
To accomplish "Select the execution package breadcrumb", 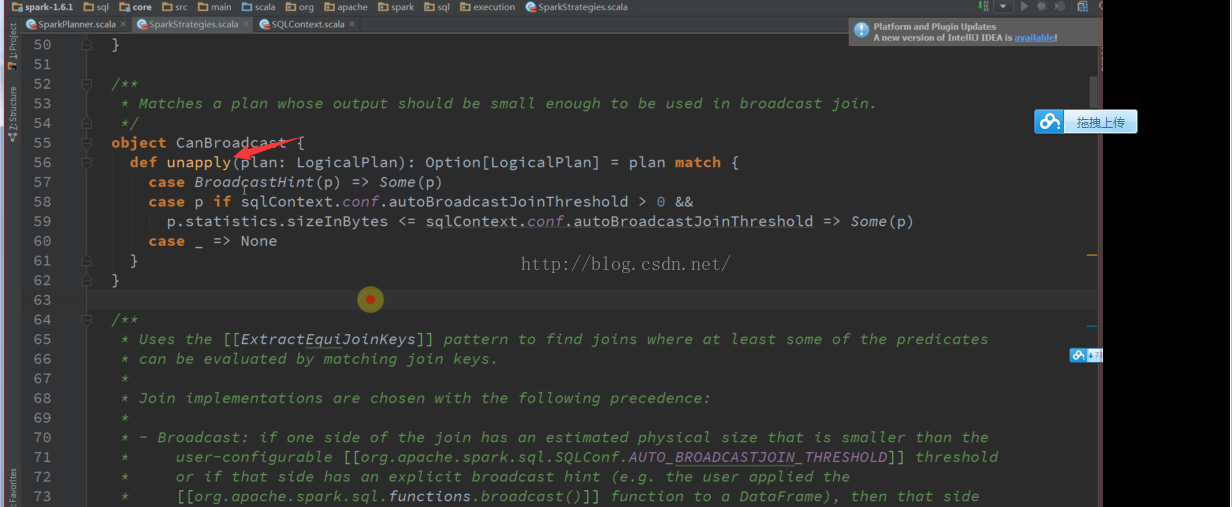I will [487, 7].
